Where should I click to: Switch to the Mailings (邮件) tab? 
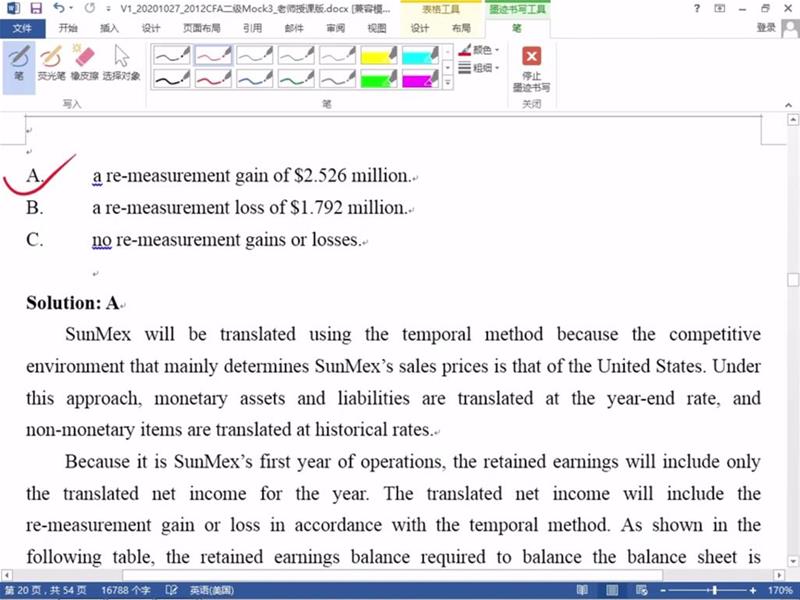click(x=294, y=28)
